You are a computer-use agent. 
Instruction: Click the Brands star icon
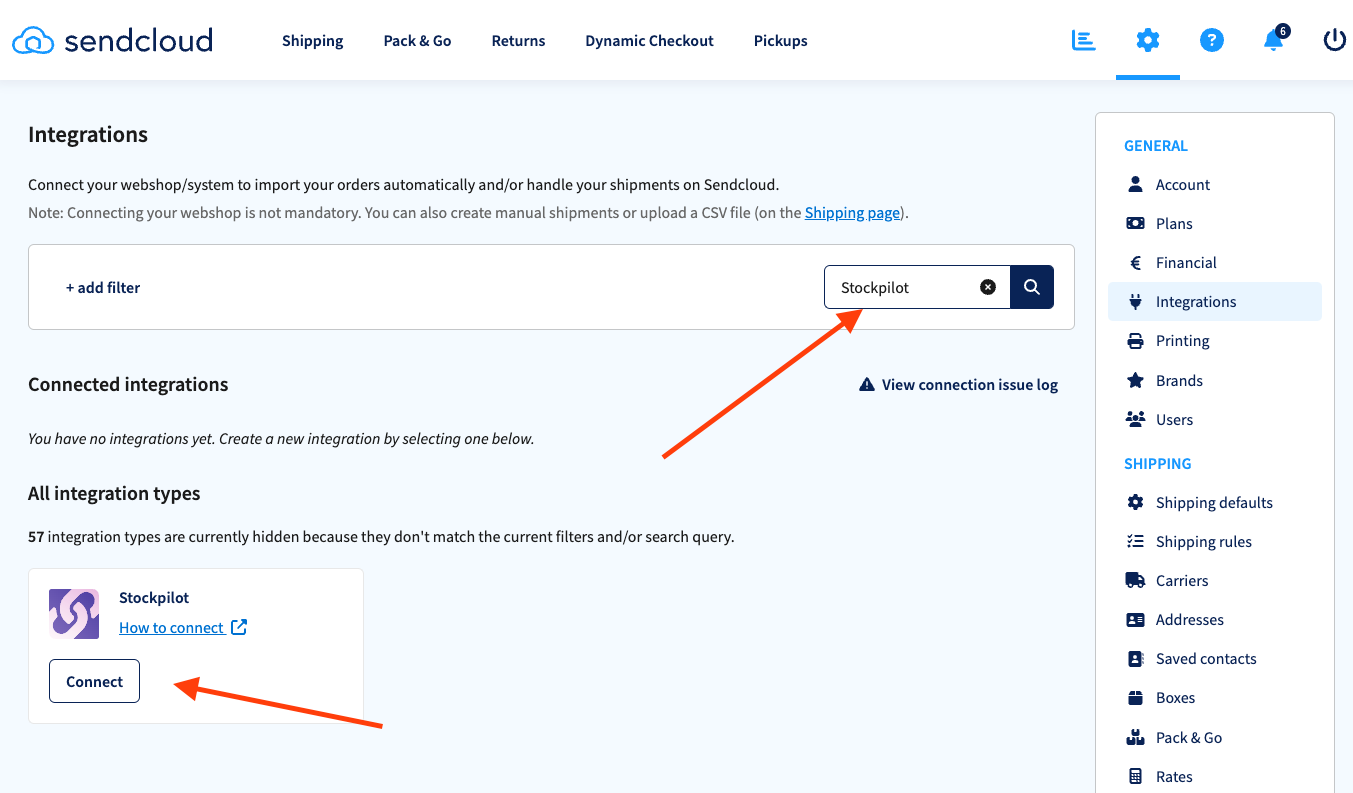(1135, 380)
